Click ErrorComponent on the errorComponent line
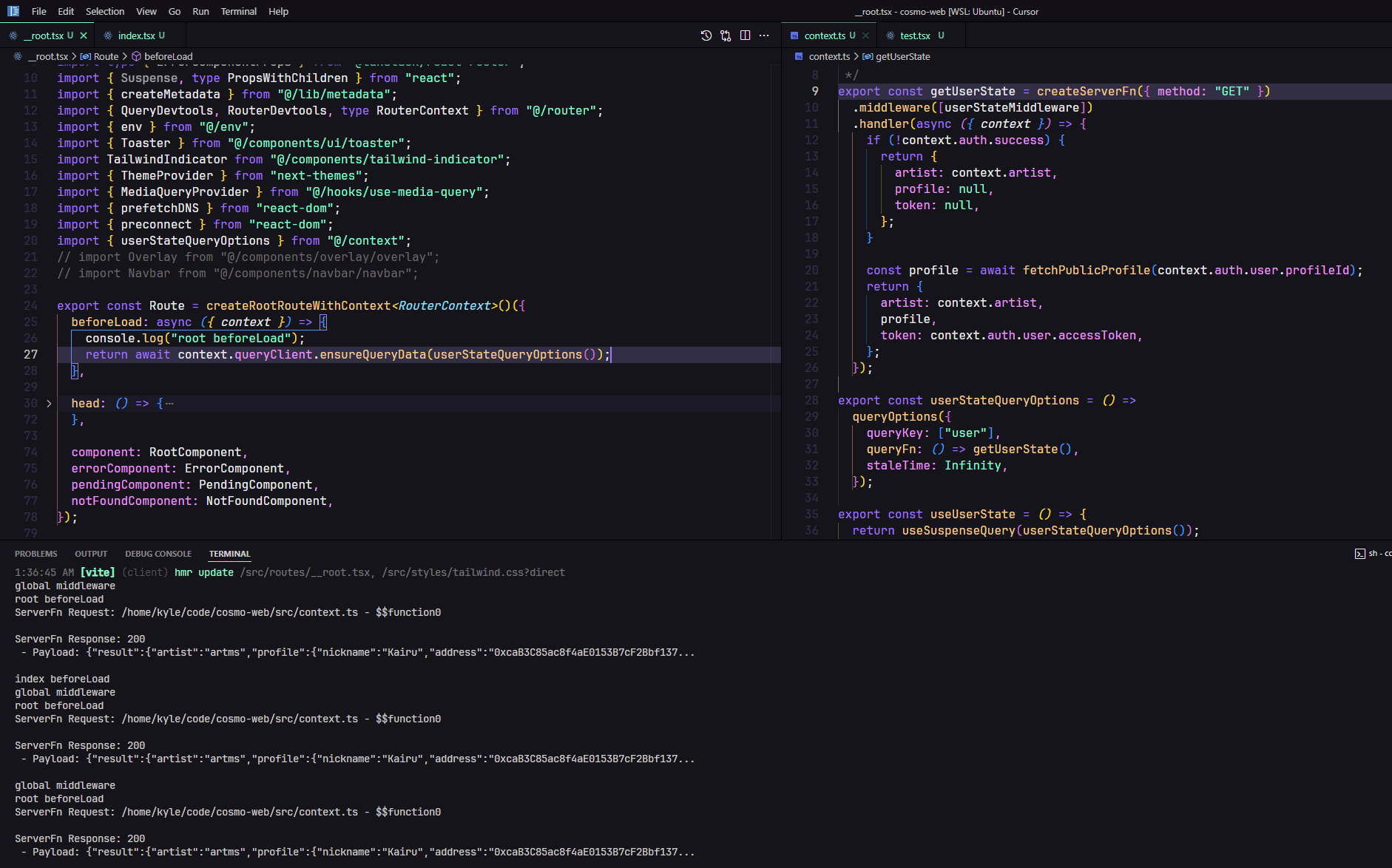The width and height of the screenshot is (1392, 868). tap(234, 469)
